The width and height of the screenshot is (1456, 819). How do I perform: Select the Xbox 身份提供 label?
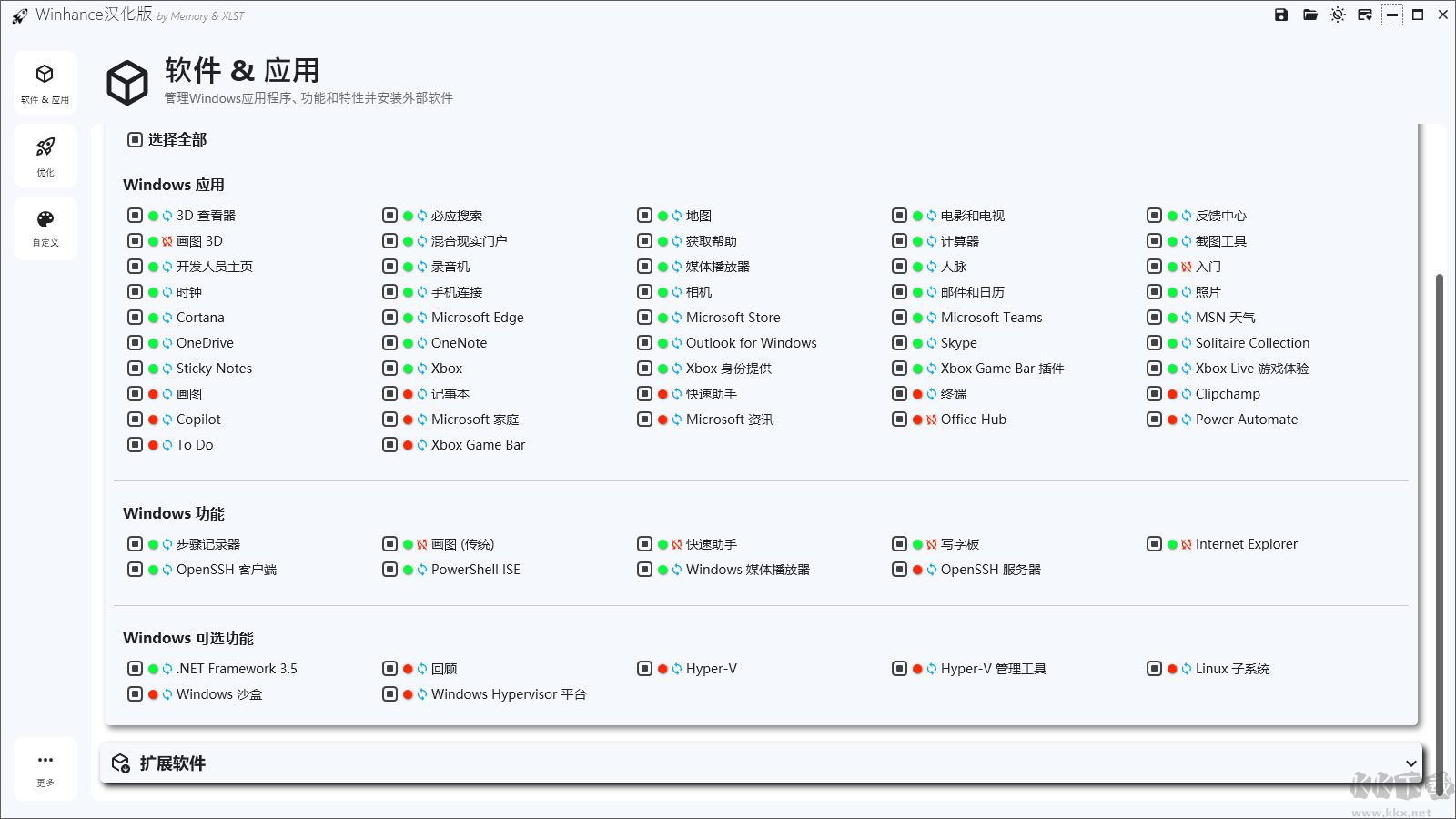coord(729,369)
